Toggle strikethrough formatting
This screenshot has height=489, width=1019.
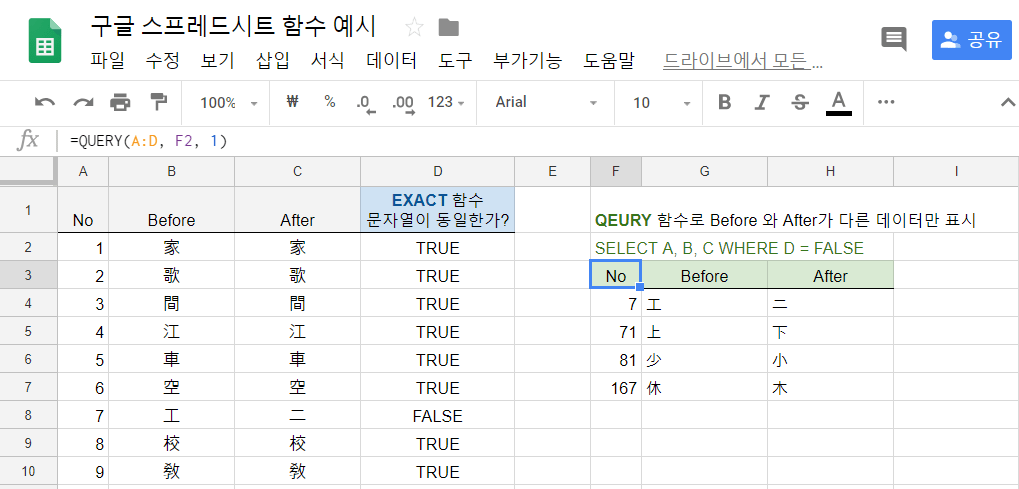(x=800, y=102)
